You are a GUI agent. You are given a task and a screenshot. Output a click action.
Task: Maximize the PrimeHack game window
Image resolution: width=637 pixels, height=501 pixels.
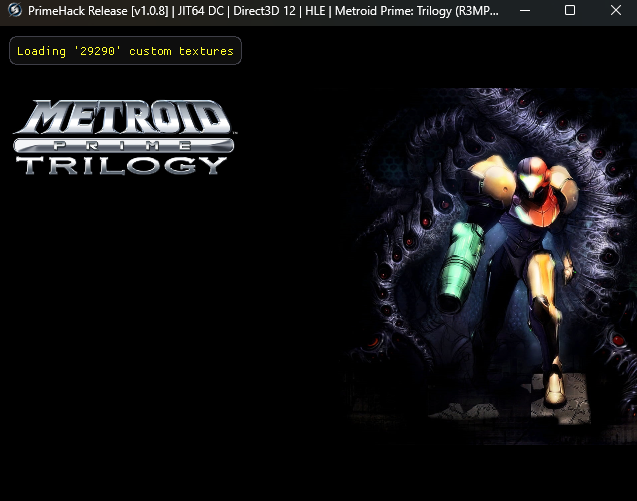(569, 10)
